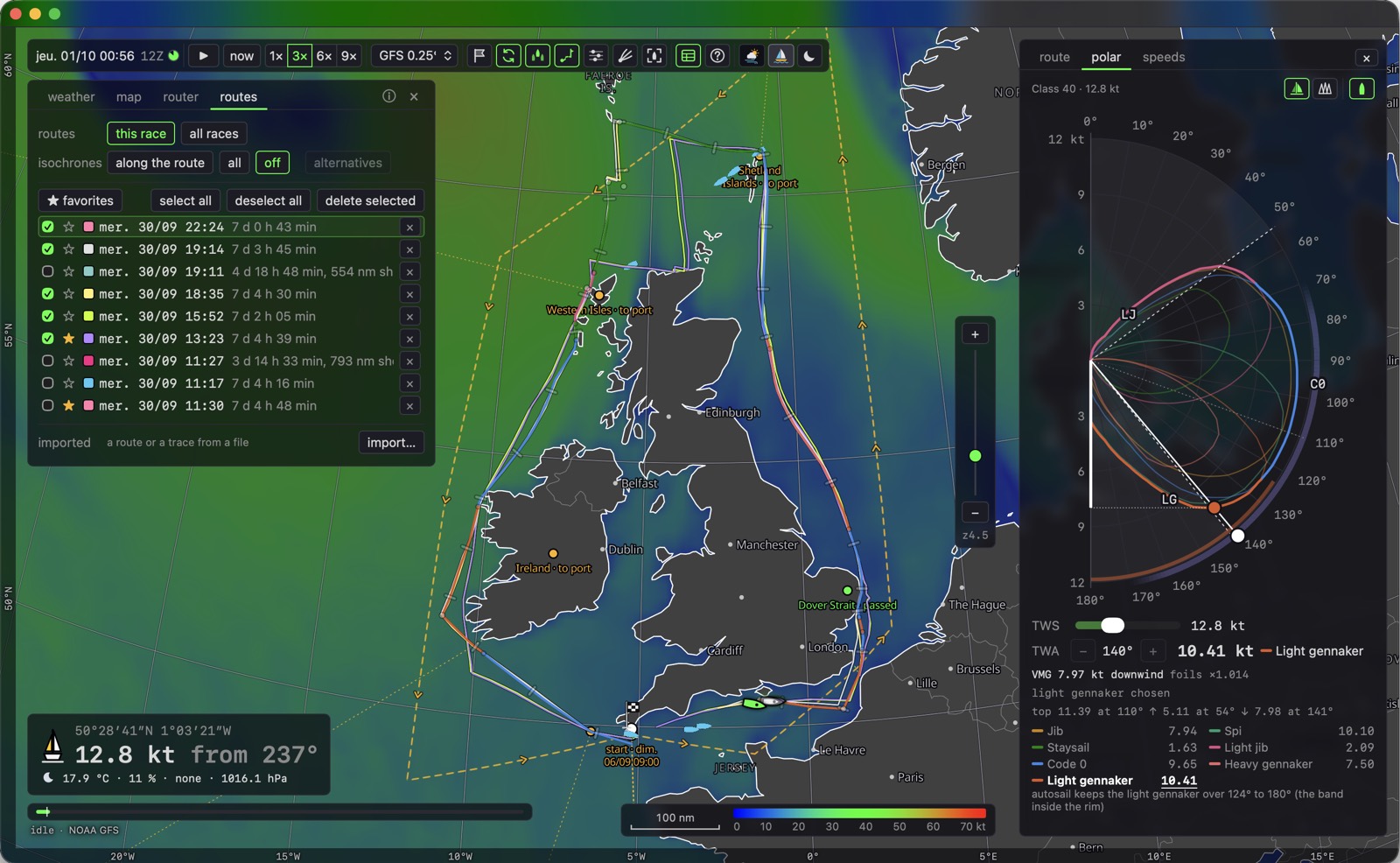Switch to the weather tab
The width and height of the screenshot is (1400, 863).
pos(71,97)
